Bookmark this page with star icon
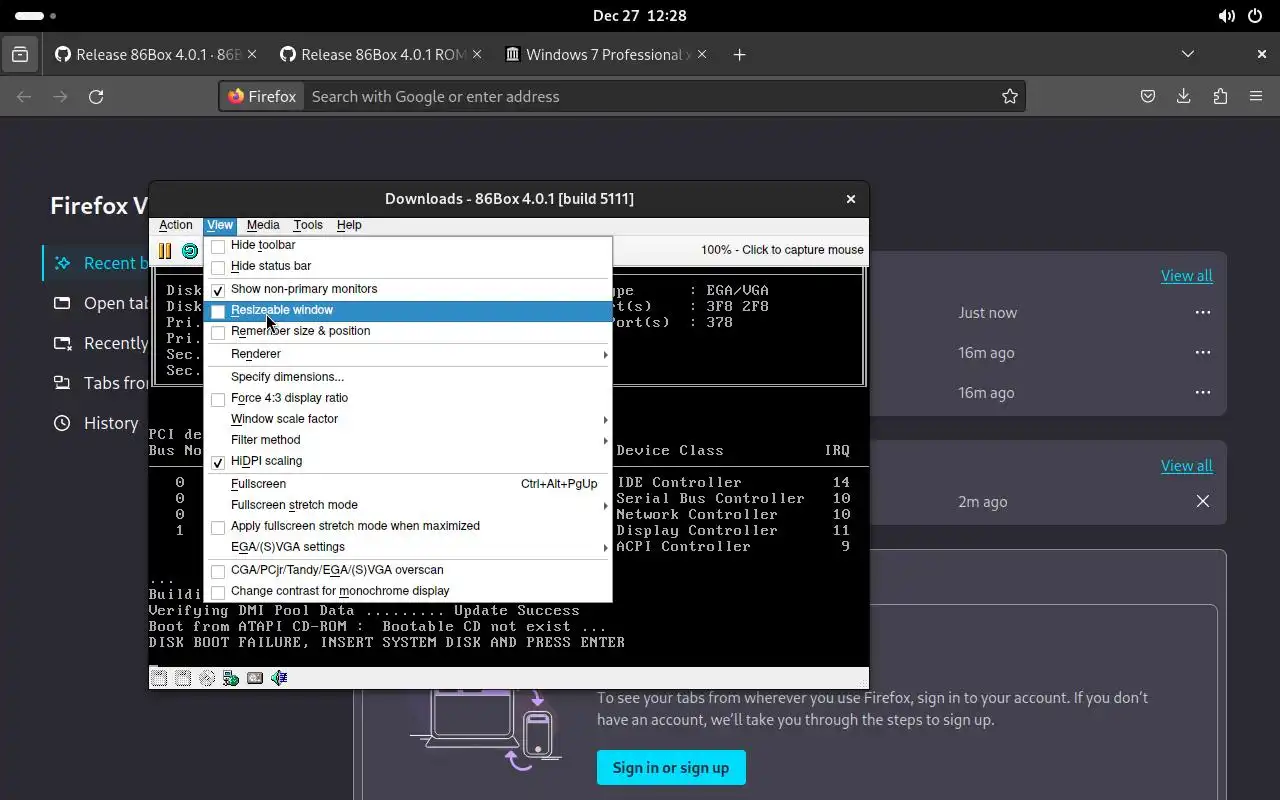 coord(1010,97)
